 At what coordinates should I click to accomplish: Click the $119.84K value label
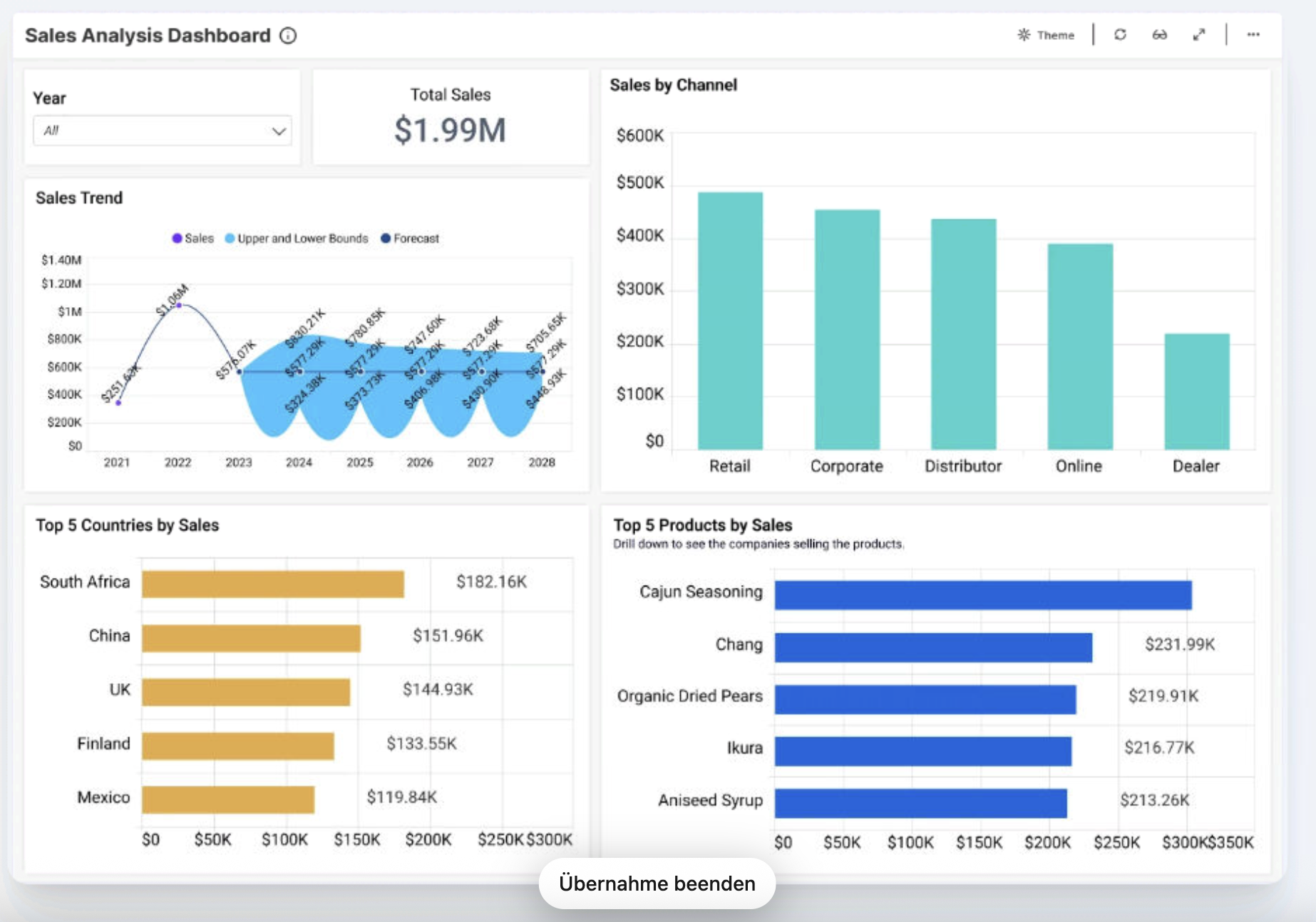click(401, 797)
